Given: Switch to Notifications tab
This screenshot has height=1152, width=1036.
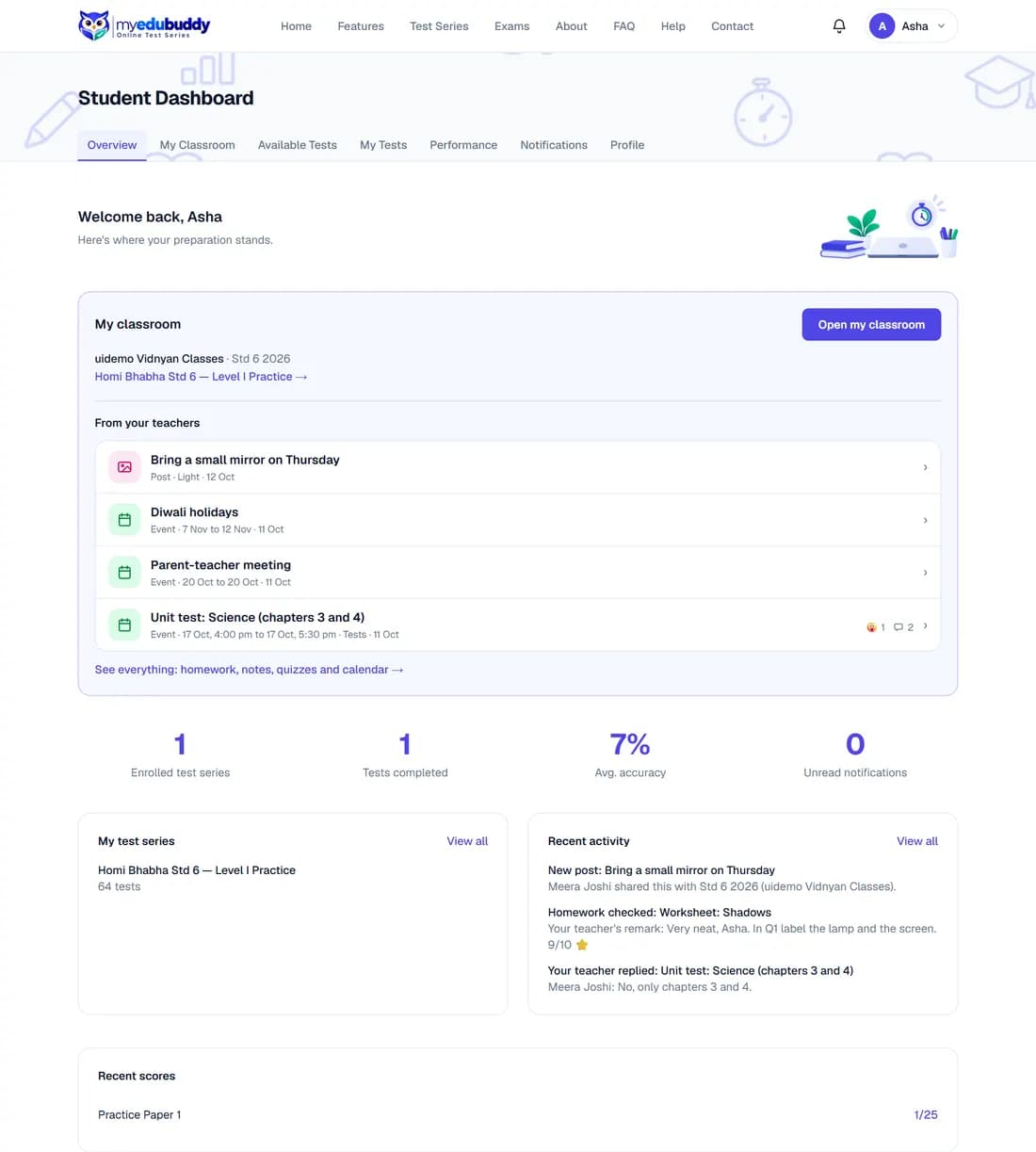Looking at the screenshot, I should [x=554, y=145].
